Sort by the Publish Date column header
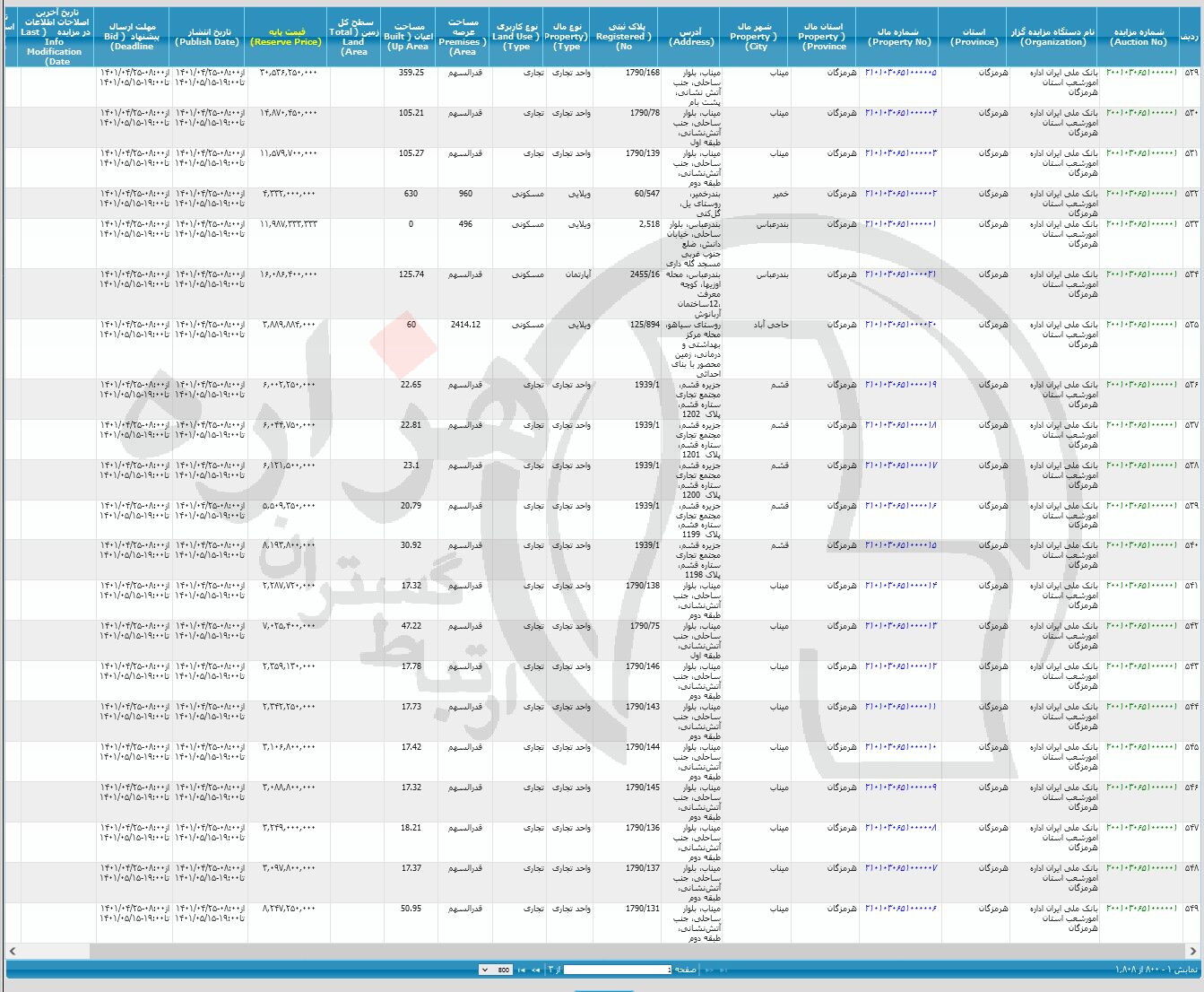Viewport: 1204px width, 992px height. 207,38
